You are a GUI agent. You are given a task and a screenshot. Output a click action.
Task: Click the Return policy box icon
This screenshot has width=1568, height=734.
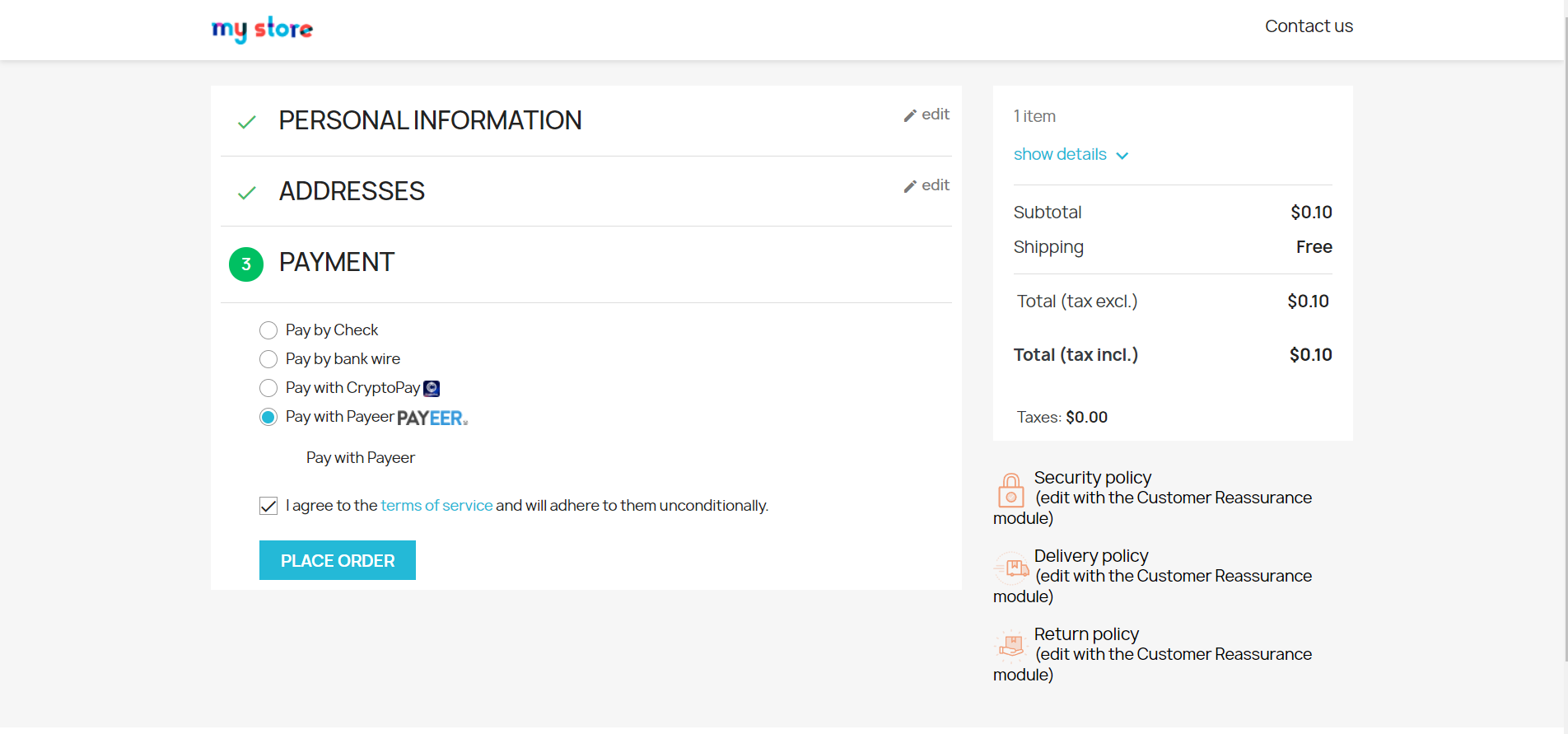coord(1011,646)
